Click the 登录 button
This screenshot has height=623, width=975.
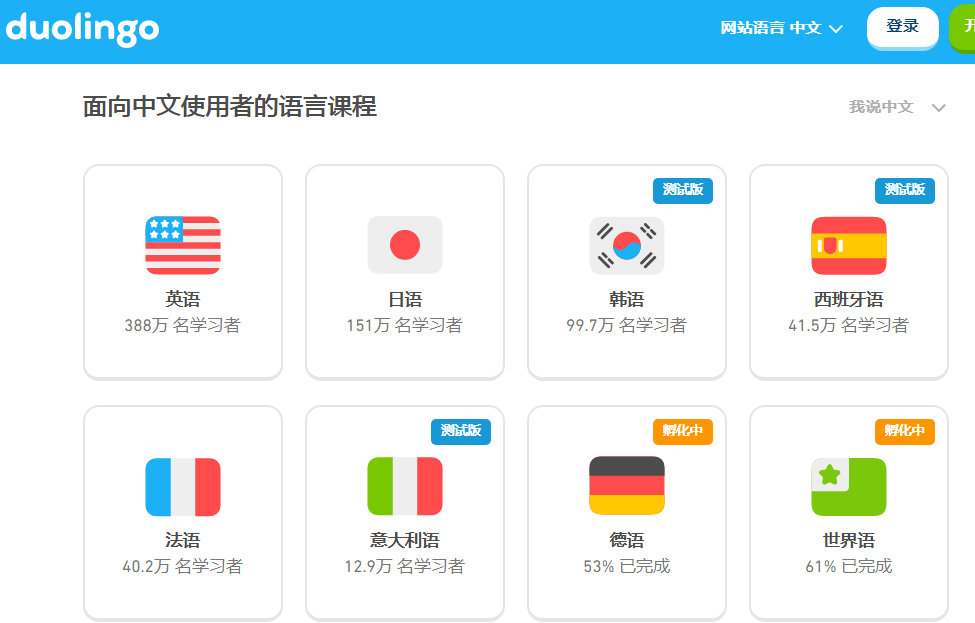[x=902, y=27]
